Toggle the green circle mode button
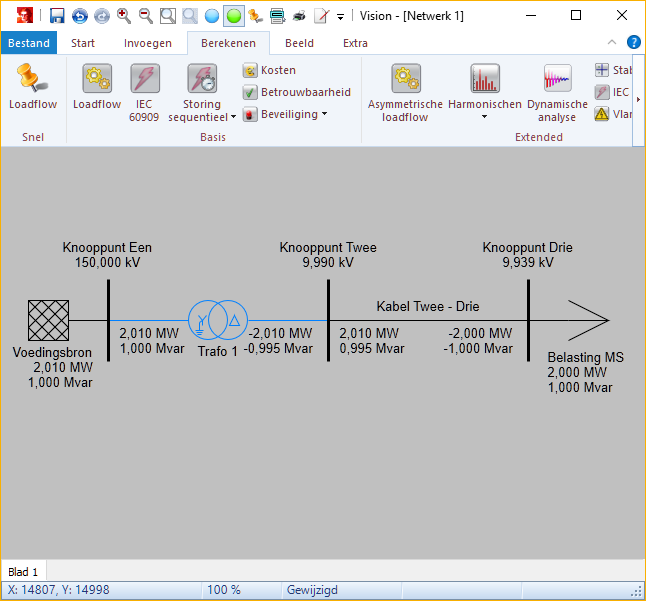 point(233,16)
